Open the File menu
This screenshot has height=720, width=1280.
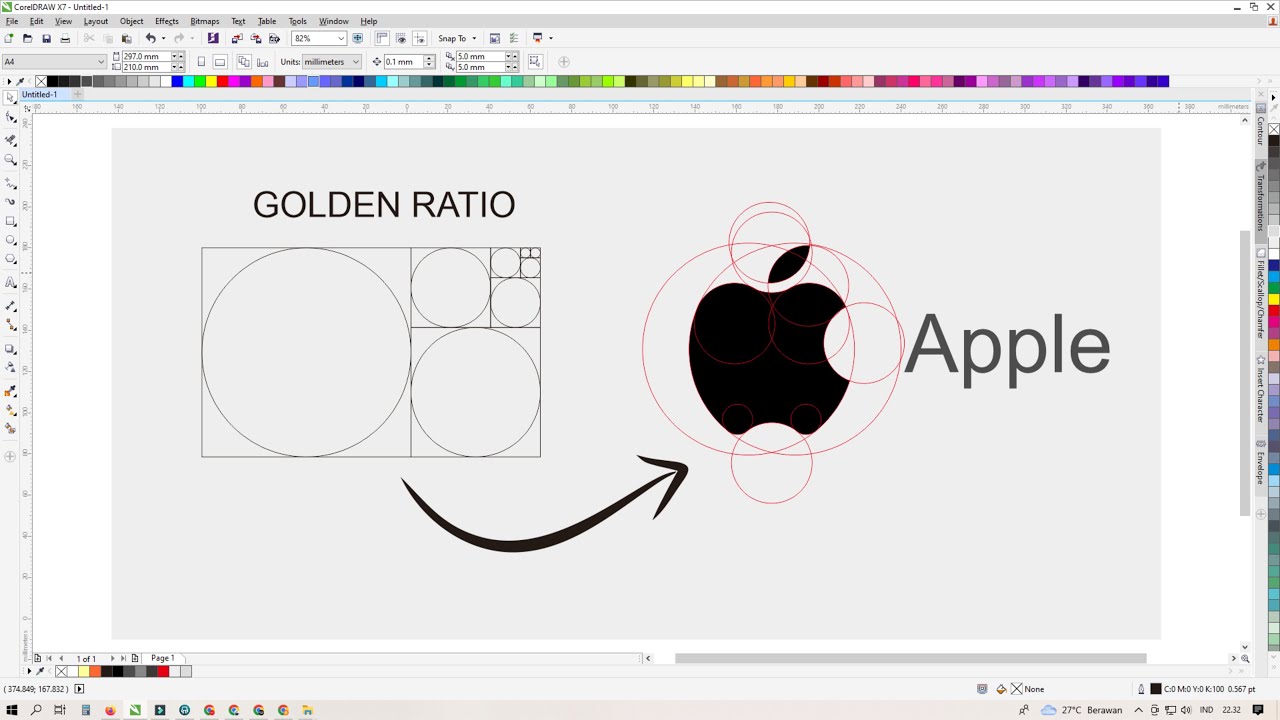[12, 21]
